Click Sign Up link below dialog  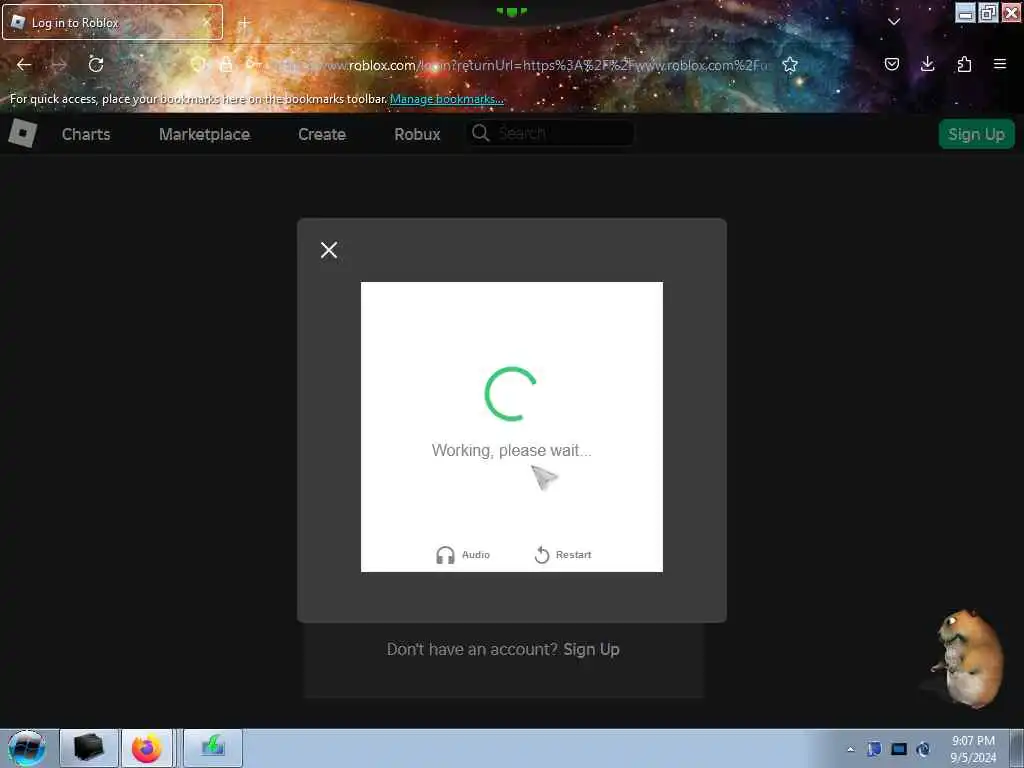(x=591, y=649)
